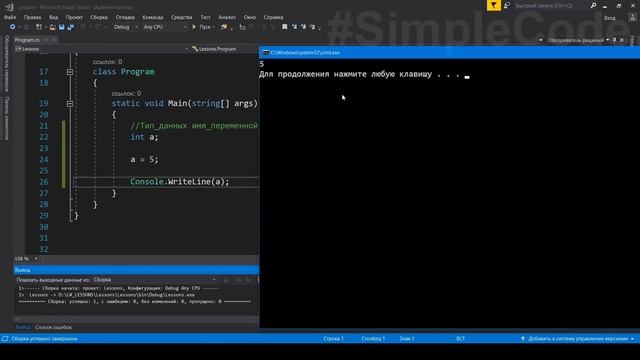Click the toolbar icon left of the bookmark icon group
This screenshot has height=360, width=640.
click(x=242, y=27)
